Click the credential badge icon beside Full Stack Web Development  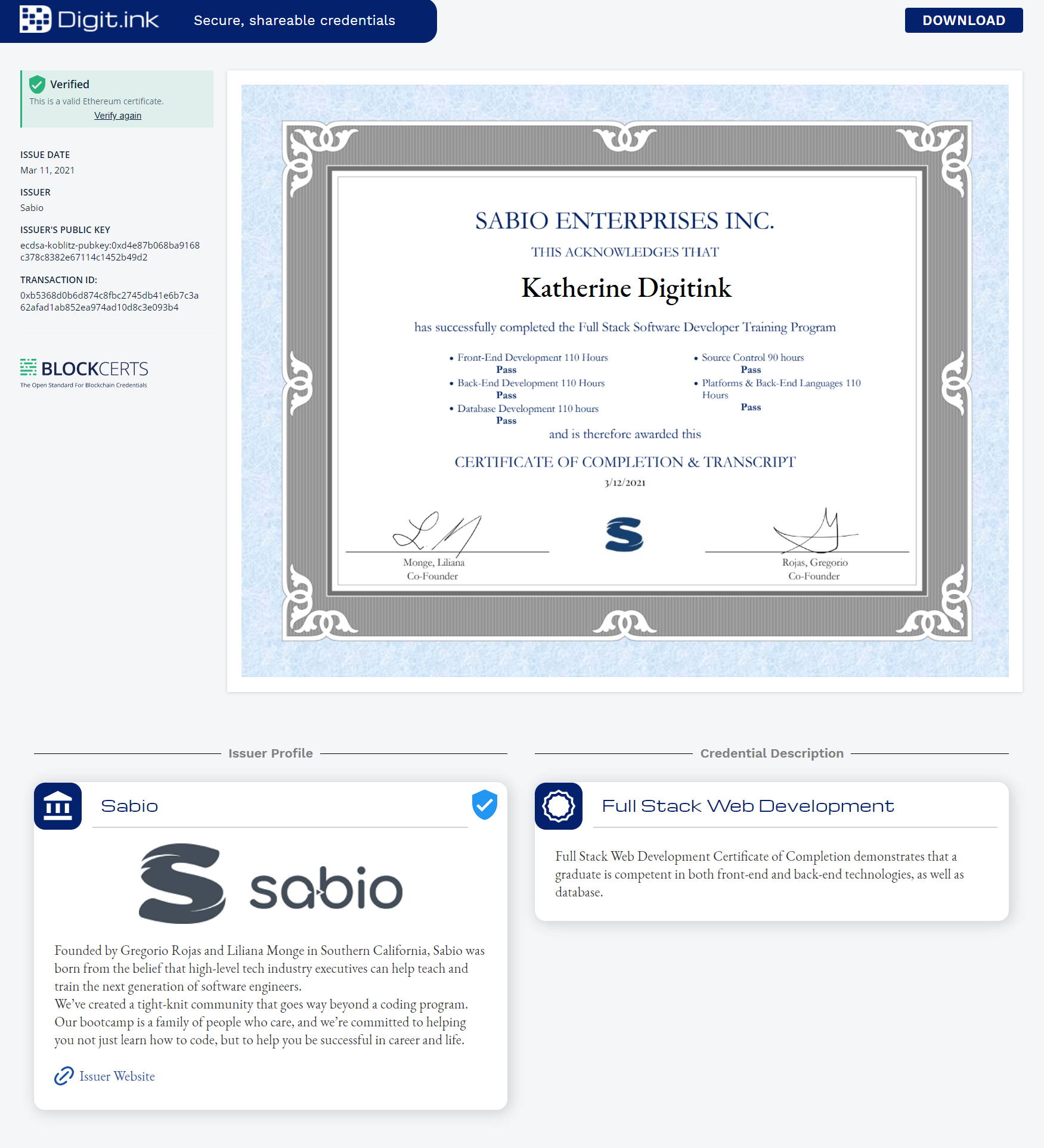click(x=559, y=806)
